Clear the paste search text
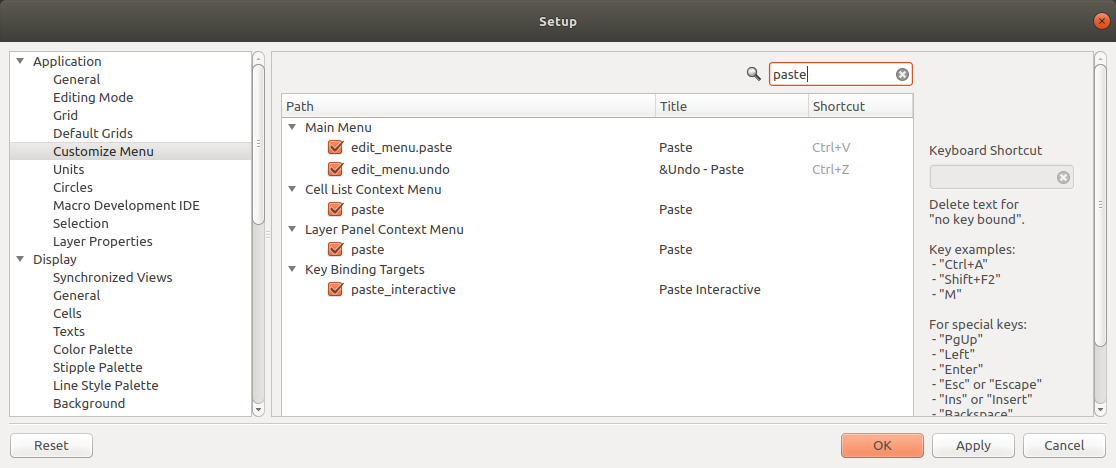Image resolution: width=1116 pixels, height=468 pixels. click(x=902, y=75)
